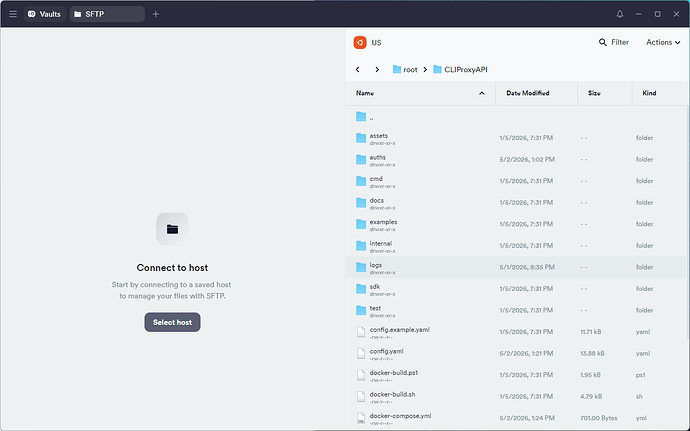Screen dimensions: 690x431
Task: Select the sdk folder icon
Action: [x=361, y=289]
